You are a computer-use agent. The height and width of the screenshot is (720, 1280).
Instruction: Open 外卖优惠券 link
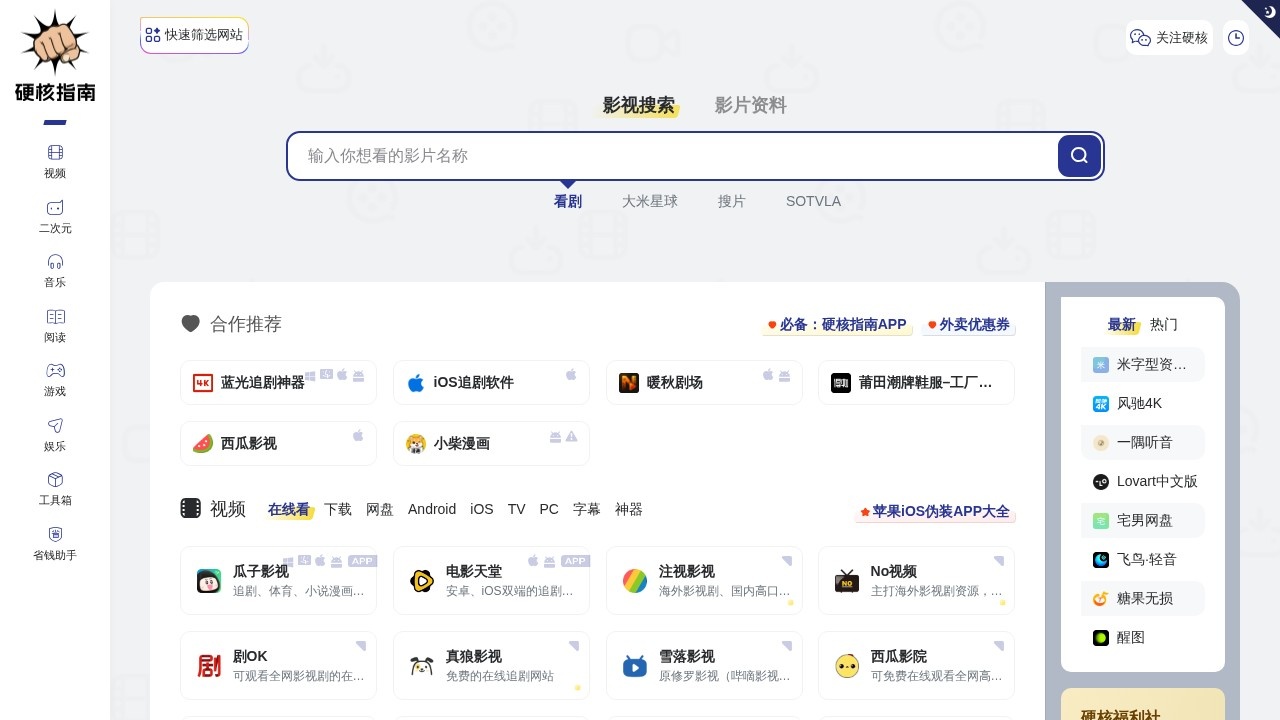[968, 325]
